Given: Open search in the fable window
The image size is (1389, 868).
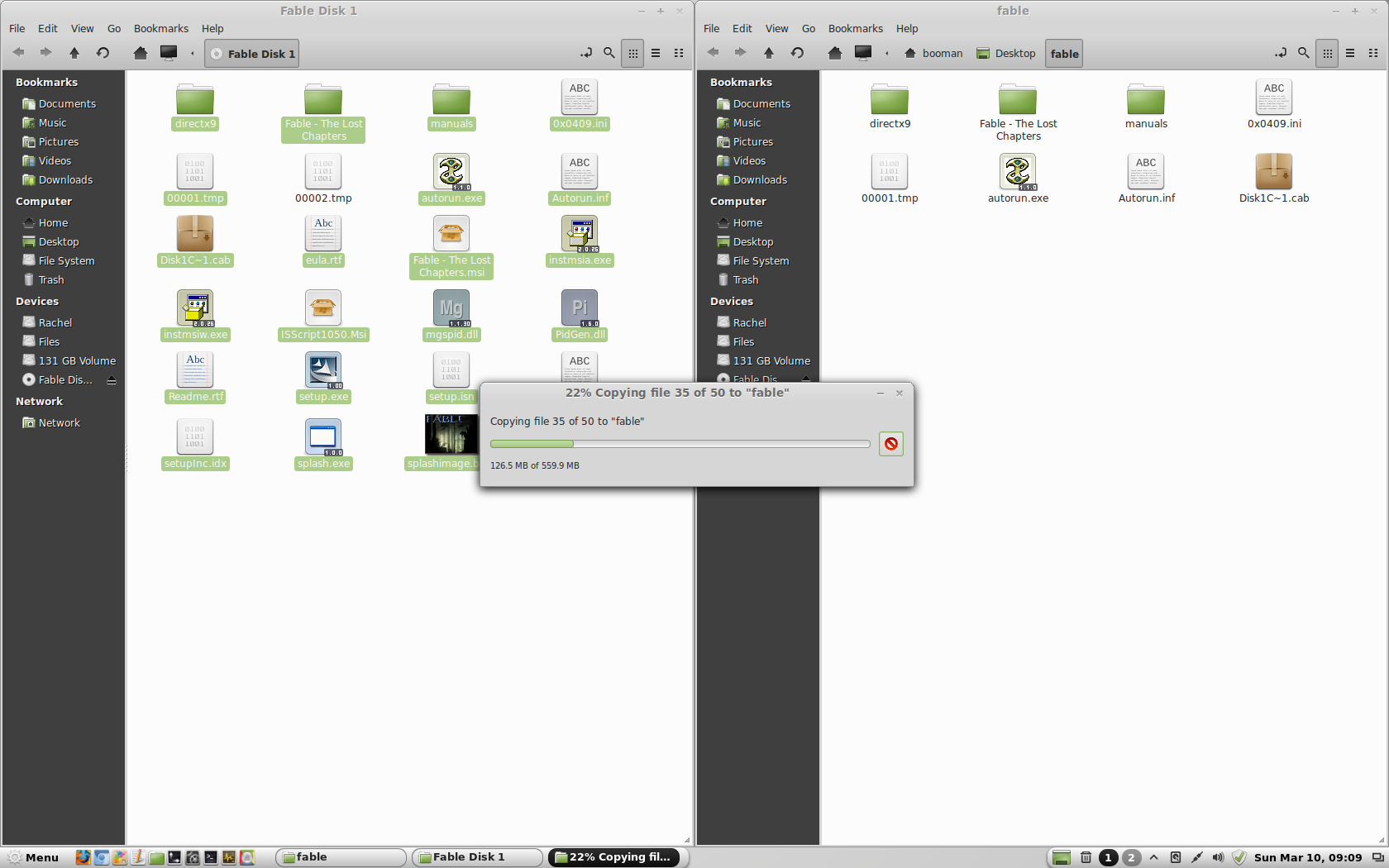Looking at the screenshot, I should (x=1304, y=53).
